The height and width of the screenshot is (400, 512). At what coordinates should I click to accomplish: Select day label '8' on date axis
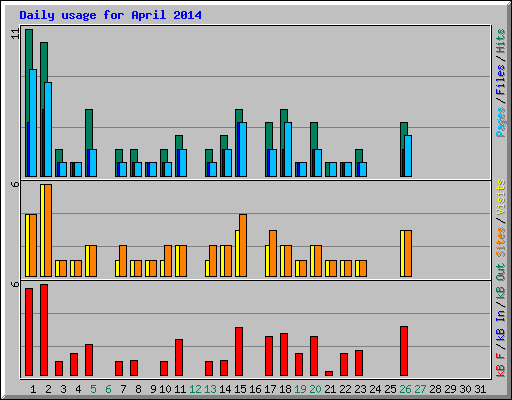pos(138,389)
